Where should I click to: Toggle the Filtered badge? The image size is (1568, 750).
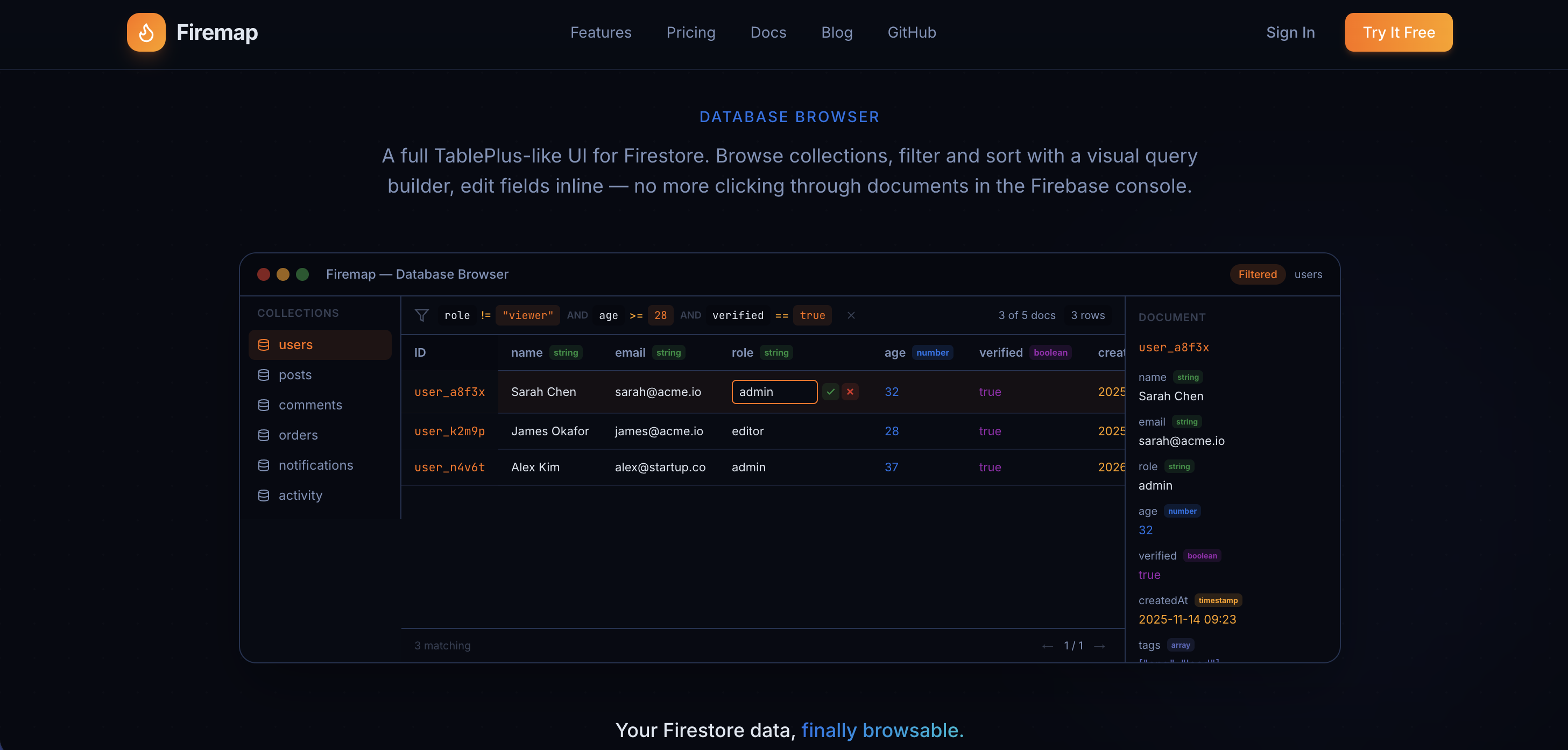[1258, 274]
